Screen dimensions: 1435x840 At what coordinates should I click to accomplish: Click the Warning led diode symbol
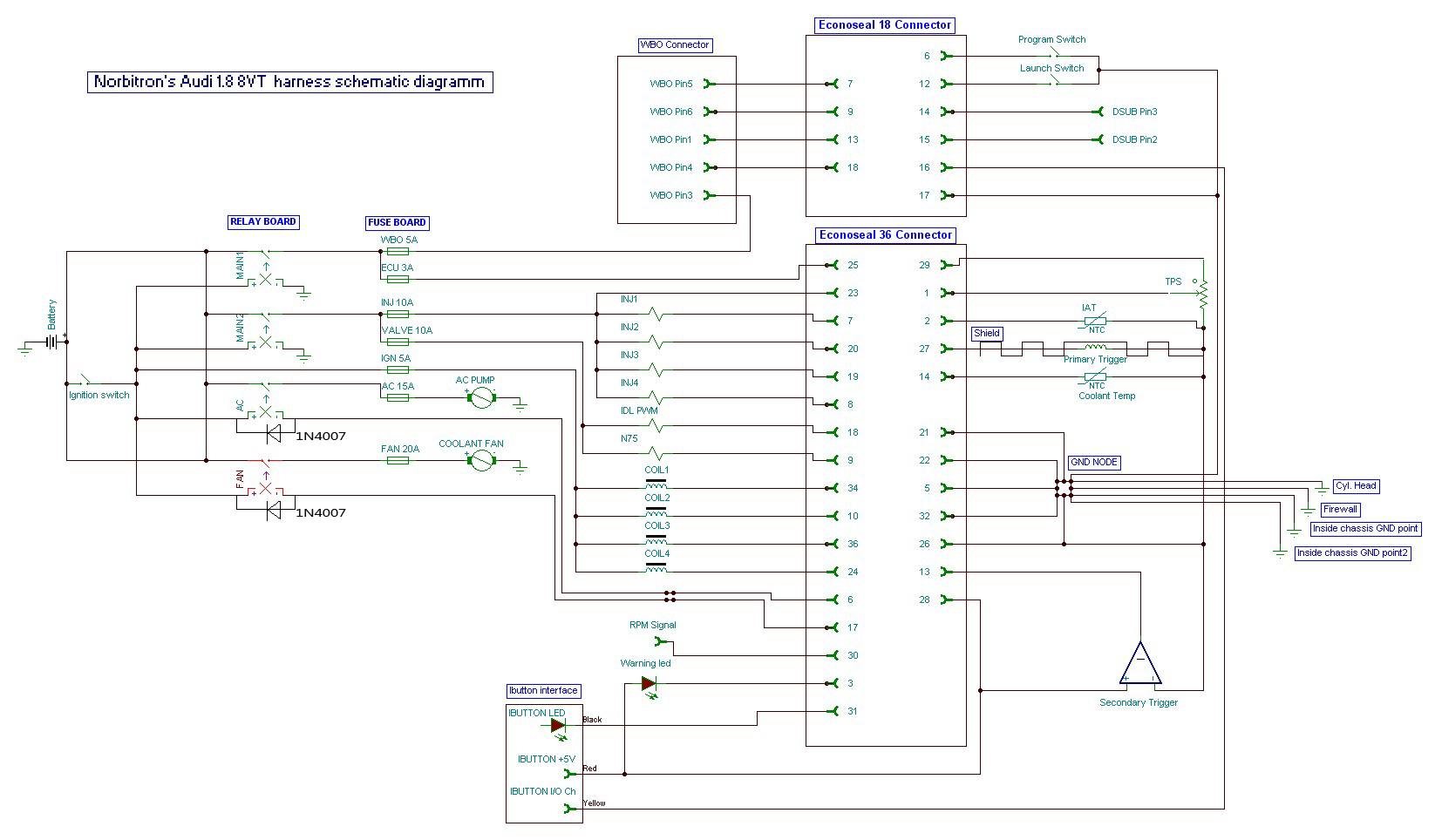point(649,684)
